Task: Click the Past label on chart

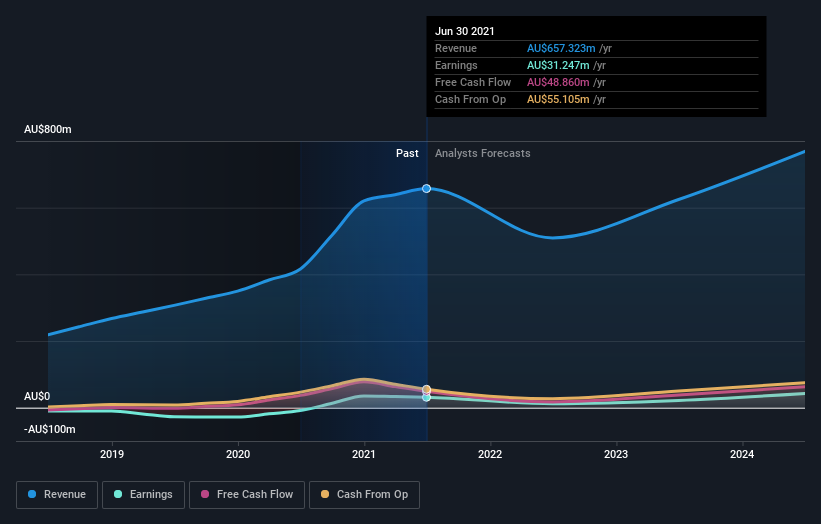Action: (407, 153)
